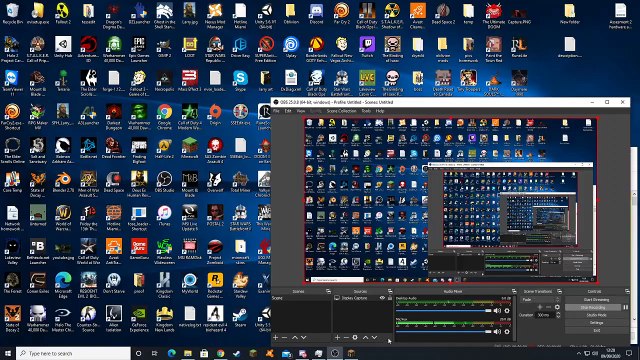
Task: Select the Origin desktop shortcut
Action: pos(215,115)
